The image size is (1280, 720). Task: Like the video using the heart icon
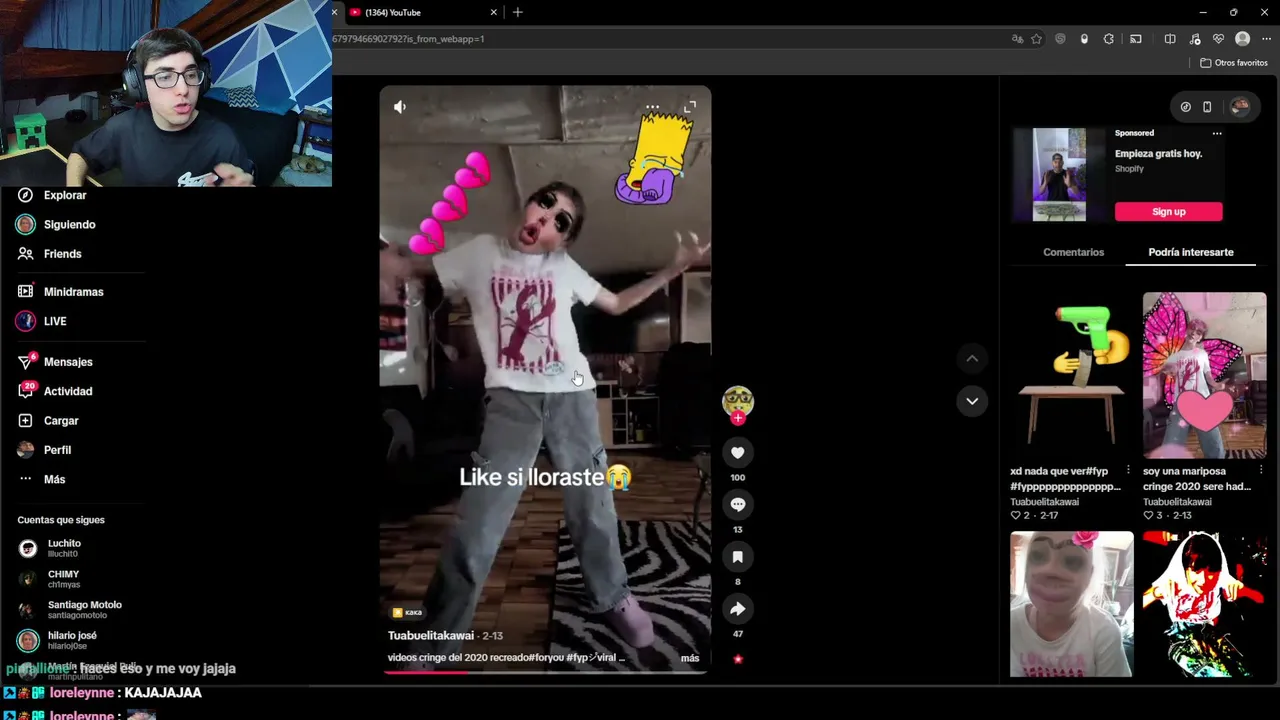[738, 453]
